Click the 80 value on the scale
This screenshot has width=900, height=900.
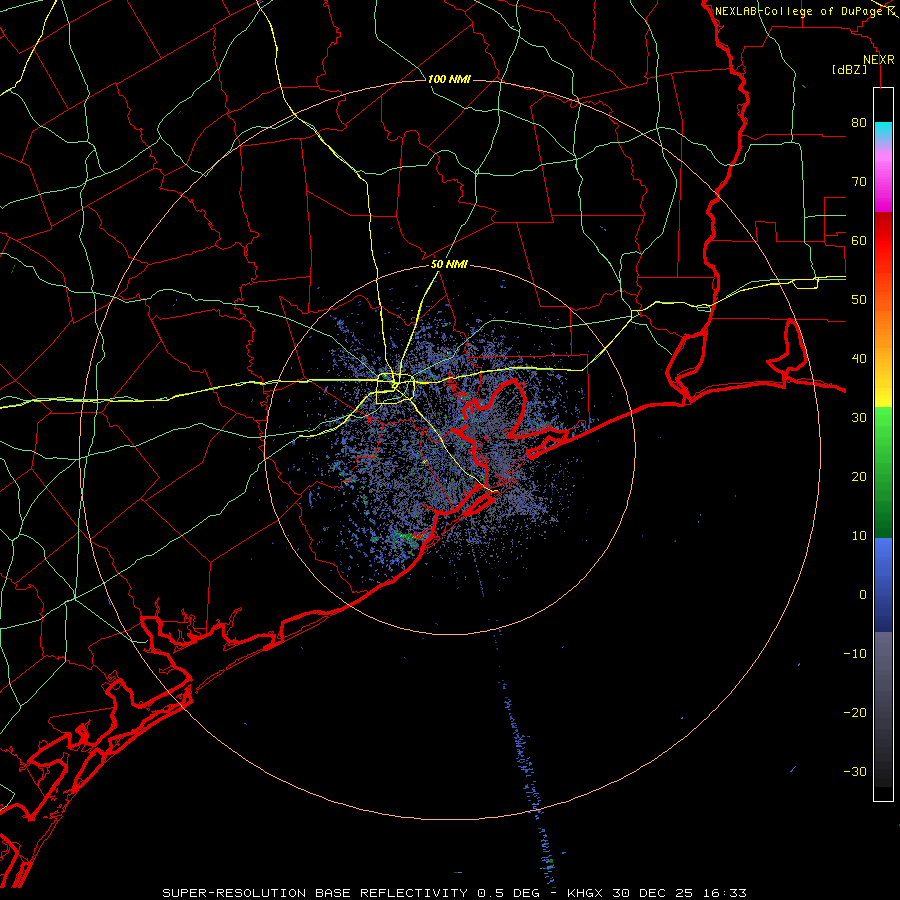pyautogui.click(x=859, y=123)
